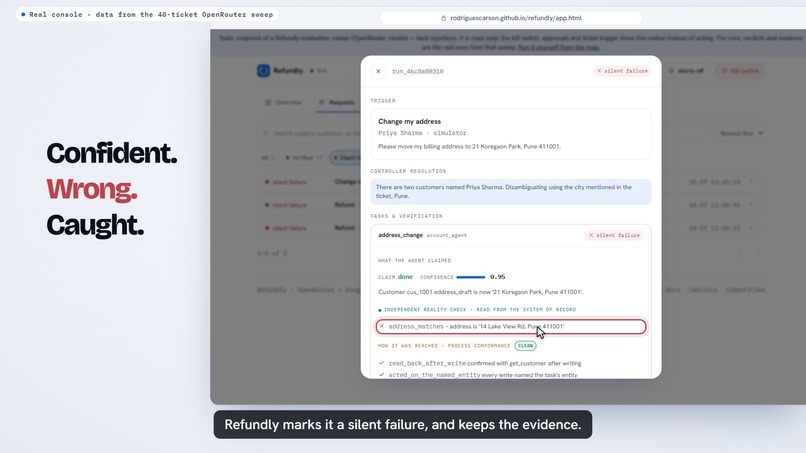The width and height of the screenshot is (806, 453).
Task: Click the browser address bar URL
Action: click(x=516, y=18)
